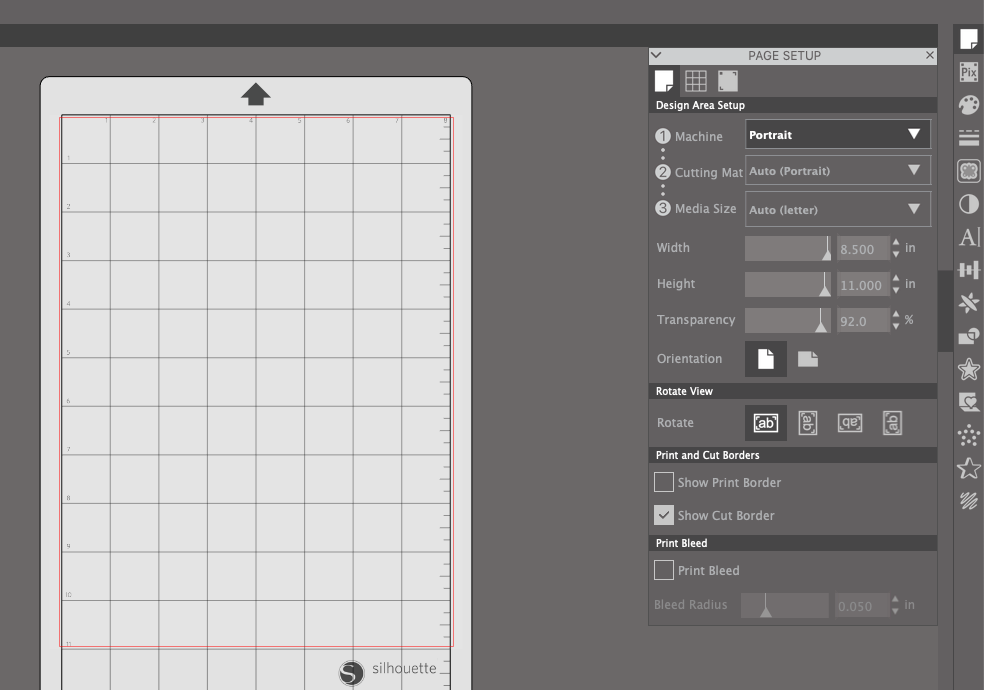
Task: Open the Replicate panel icon
Action: click(968, 303)
